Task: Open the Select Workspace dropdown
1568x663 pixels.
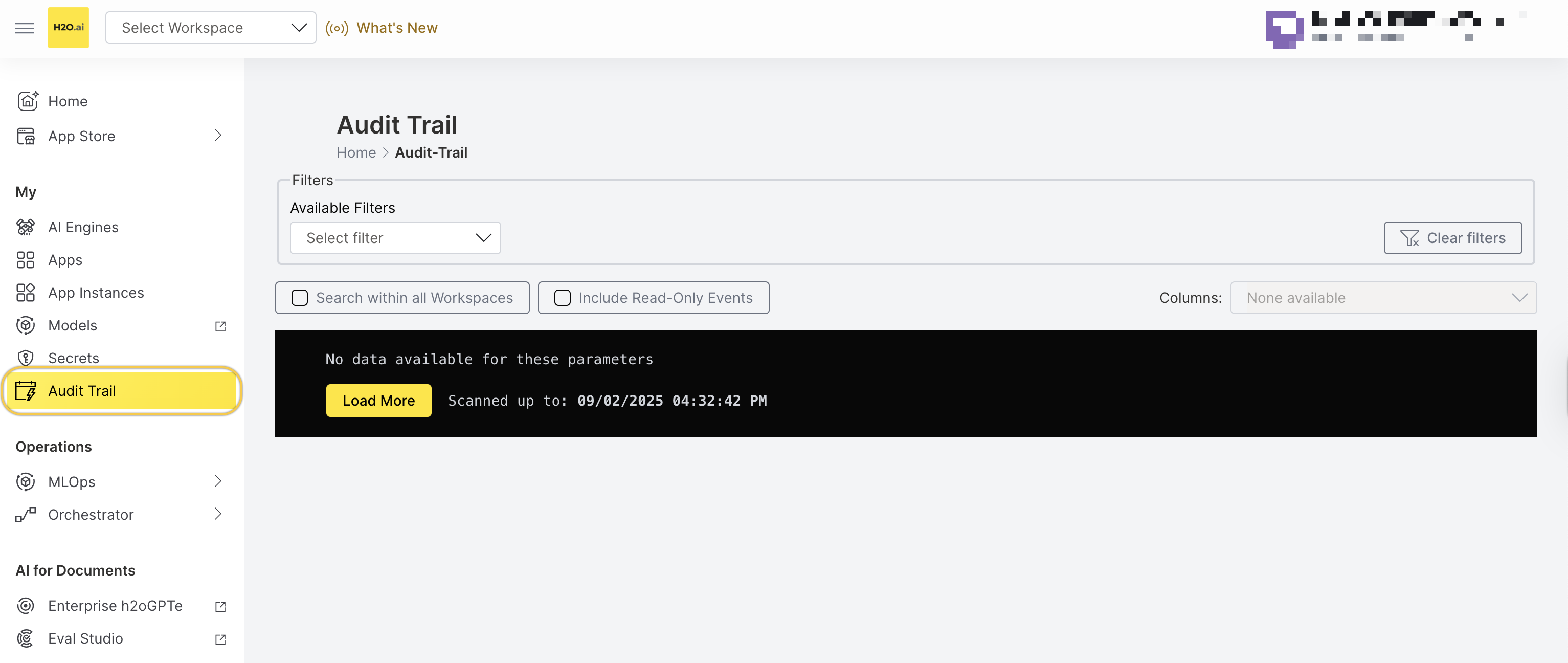Action: point(211,28)
